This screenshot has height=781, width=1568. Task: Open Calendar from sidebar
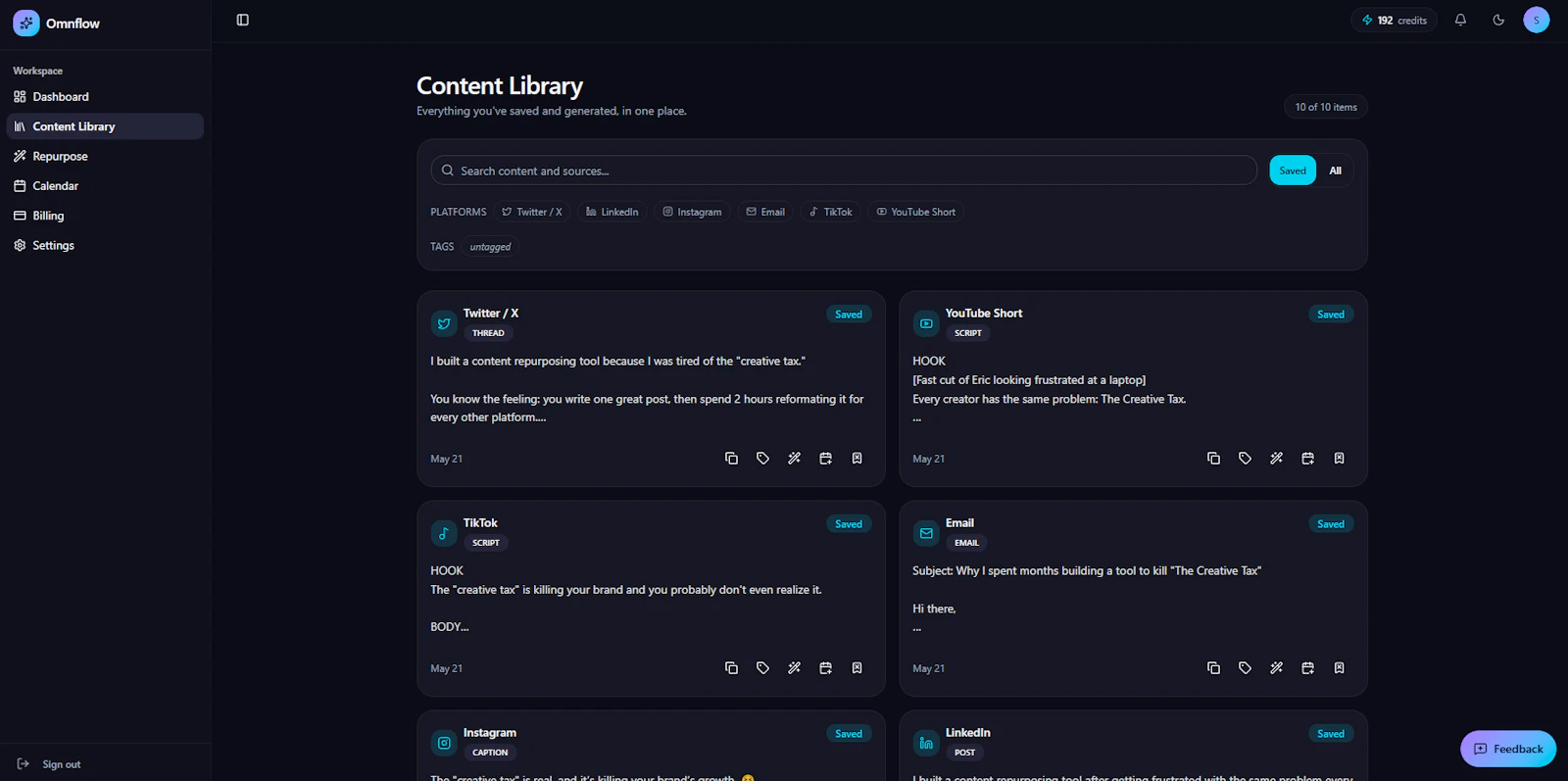pos(105,185)
